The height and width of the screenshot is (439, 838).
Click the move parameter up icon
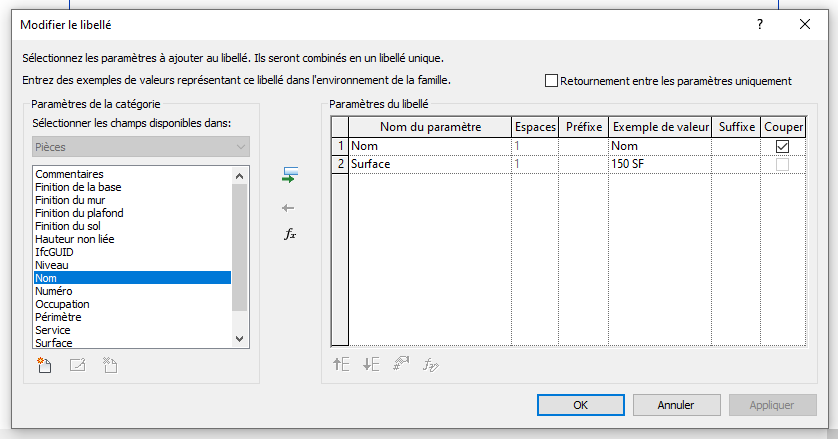[341, 365]
